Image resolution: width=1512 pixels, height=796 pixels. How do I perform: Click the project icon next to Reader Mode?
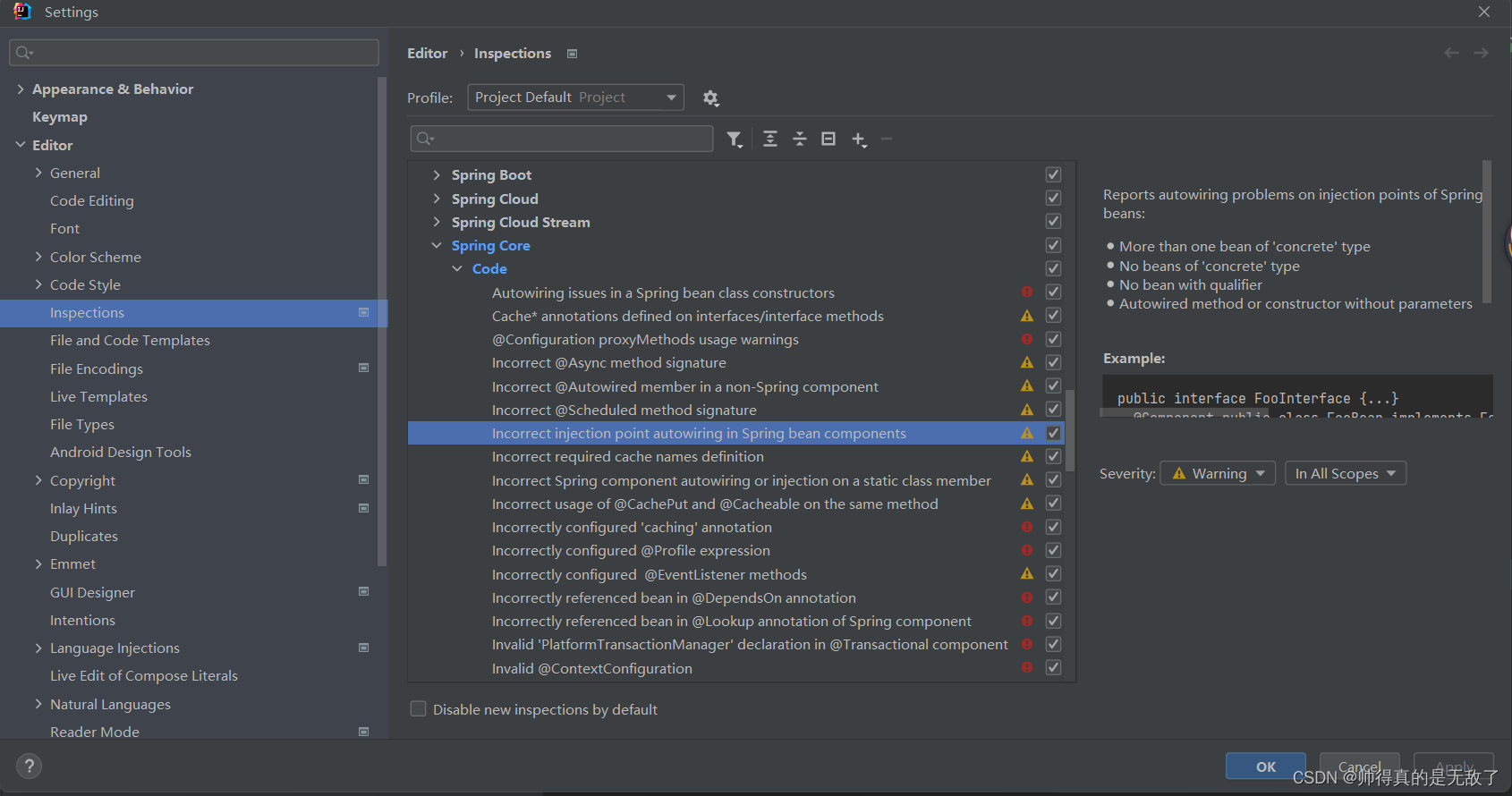click(x=363, y=732)
